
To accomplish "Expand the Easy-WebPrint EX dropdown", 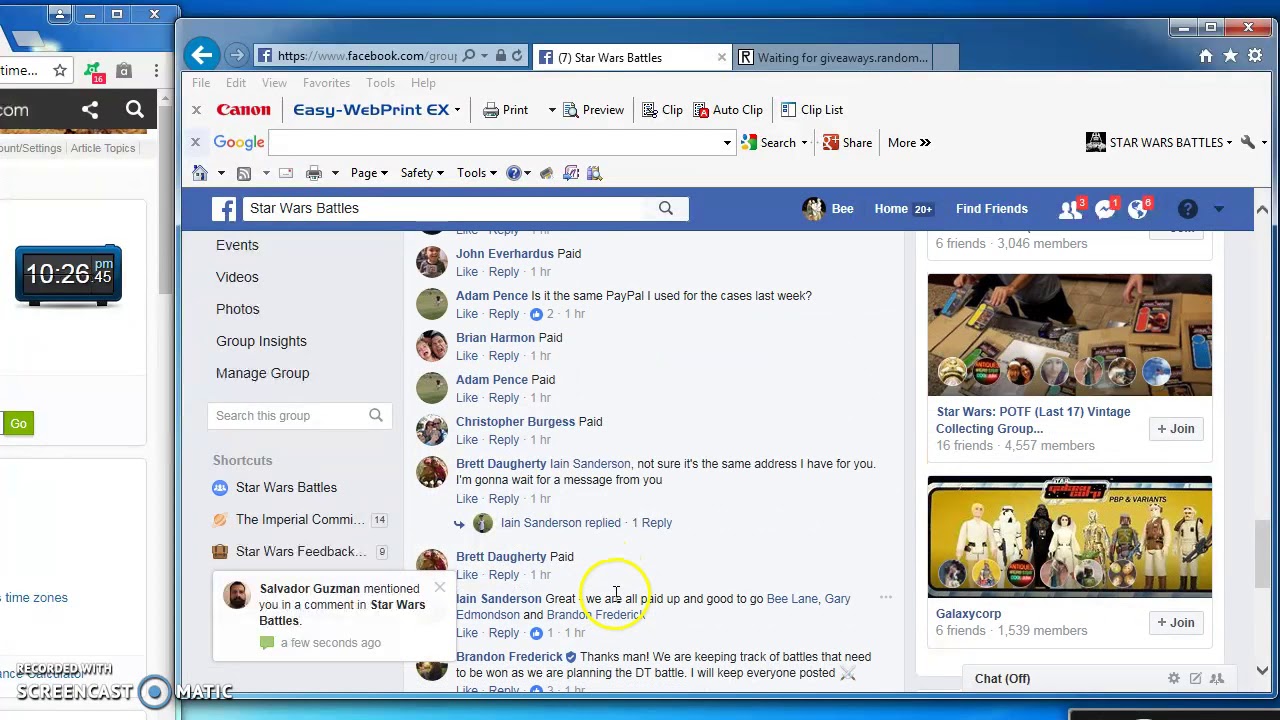I will tap(457, 110).
